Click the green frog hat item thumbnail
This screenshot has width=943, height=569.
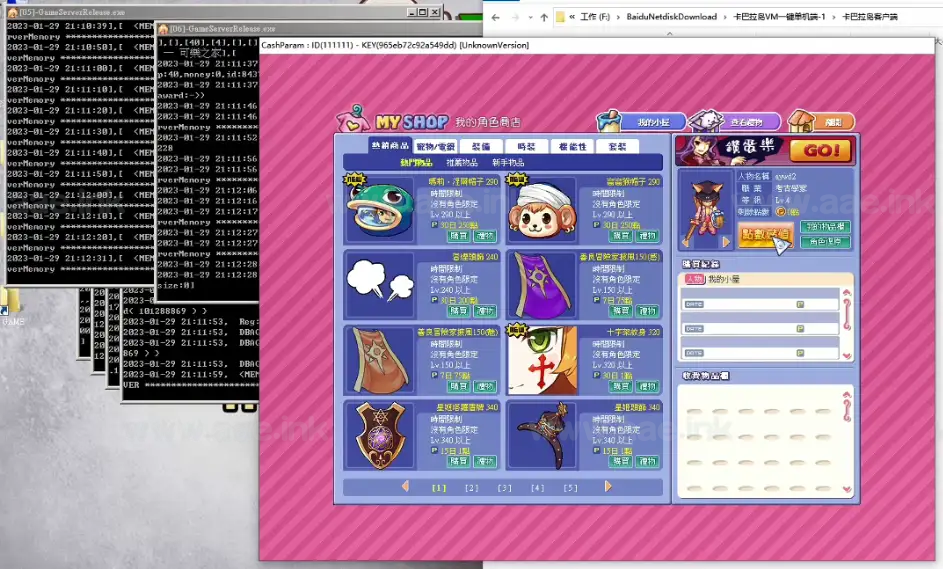[x=380, y=210]
